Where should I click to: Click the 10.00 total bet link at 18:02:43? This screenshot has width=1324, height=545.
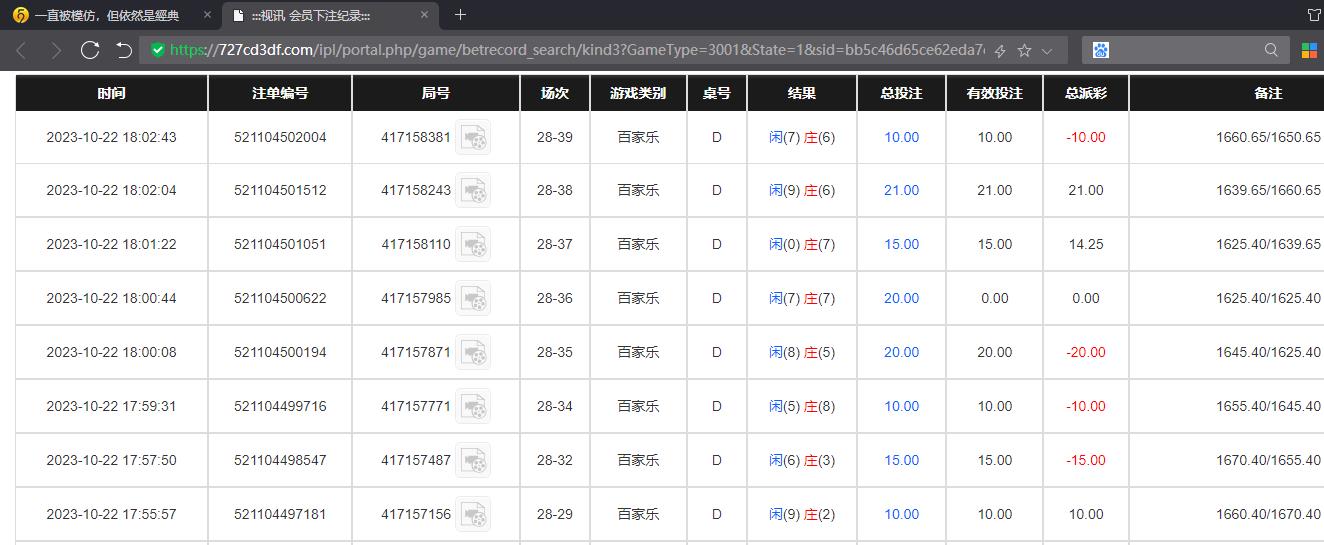901,137
